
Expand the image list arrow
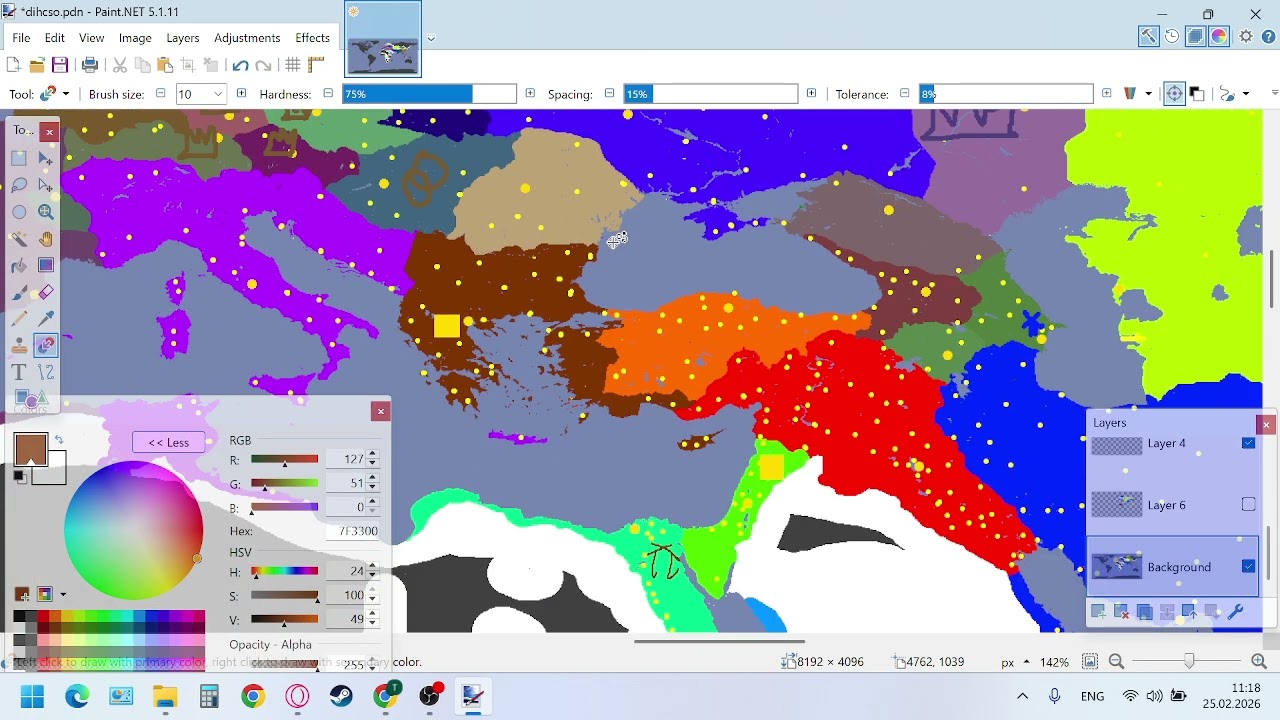click(431, 39)
